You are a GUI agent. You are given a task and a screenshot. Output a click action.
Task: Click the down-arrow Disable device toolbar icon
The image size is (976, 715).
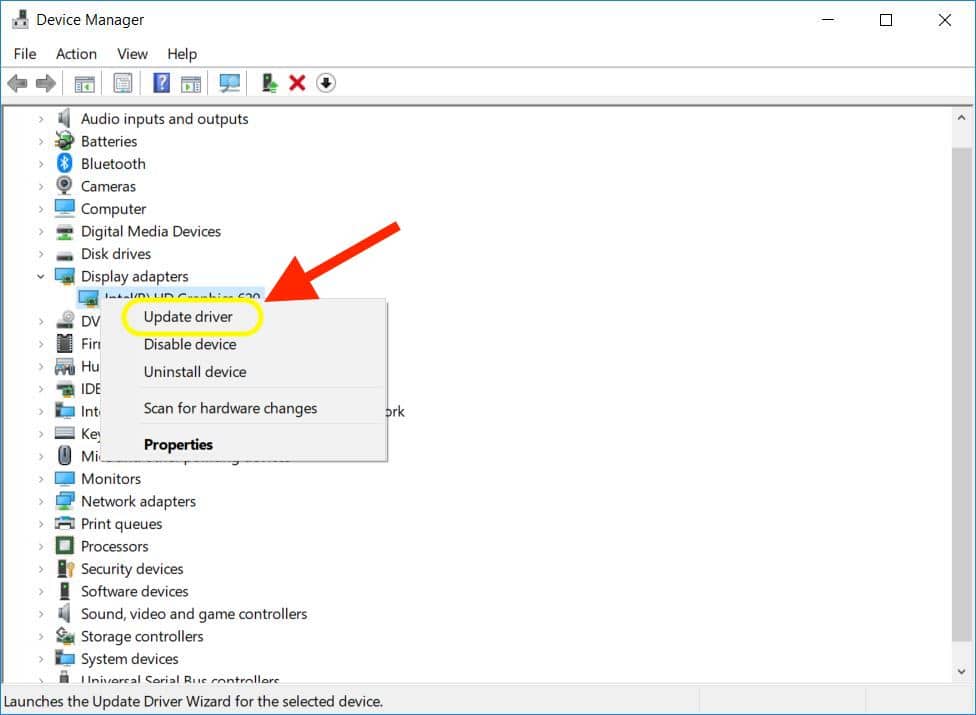(326, 83)
